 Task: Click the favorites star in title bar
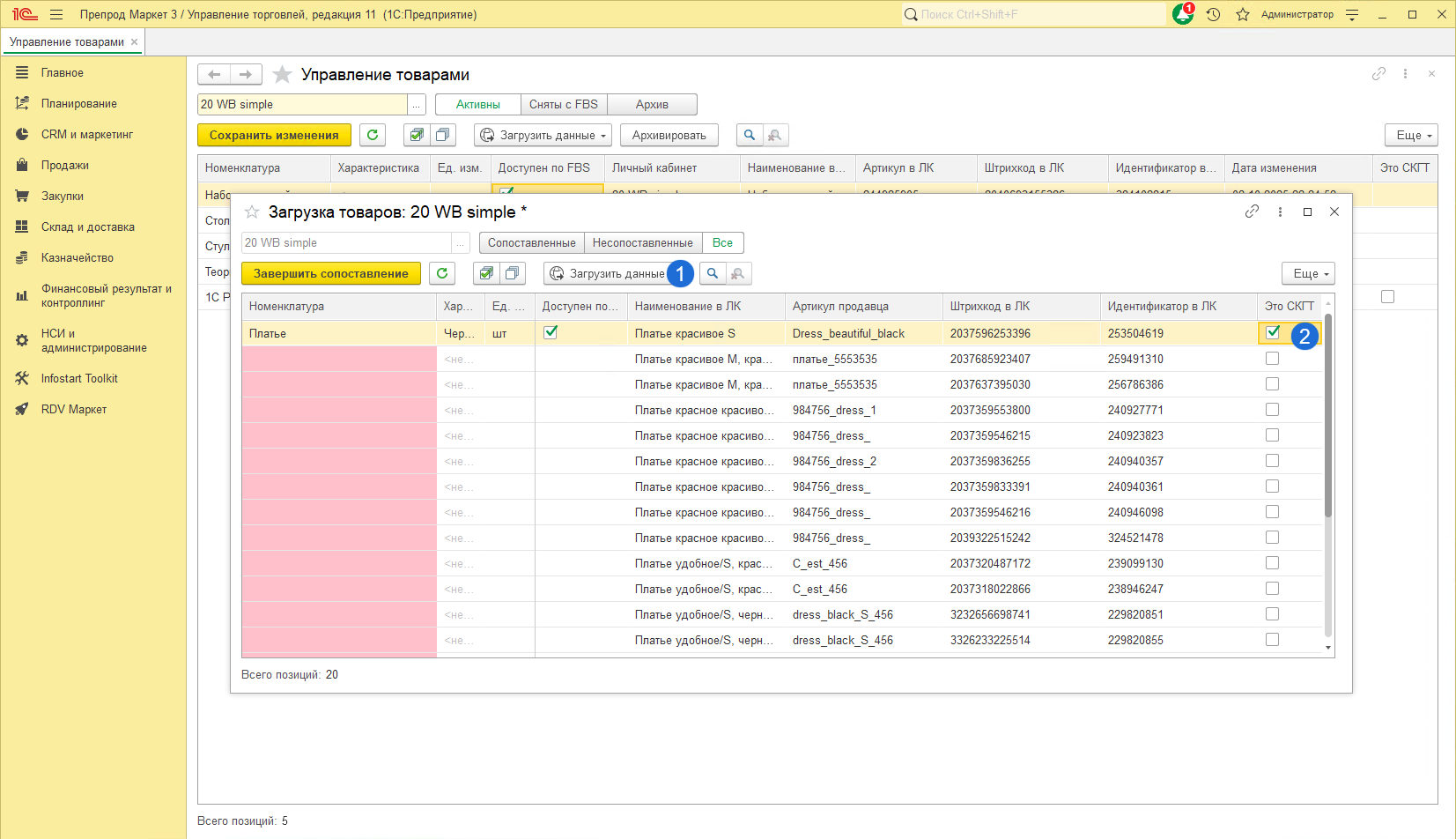(x=1242, y=14)
